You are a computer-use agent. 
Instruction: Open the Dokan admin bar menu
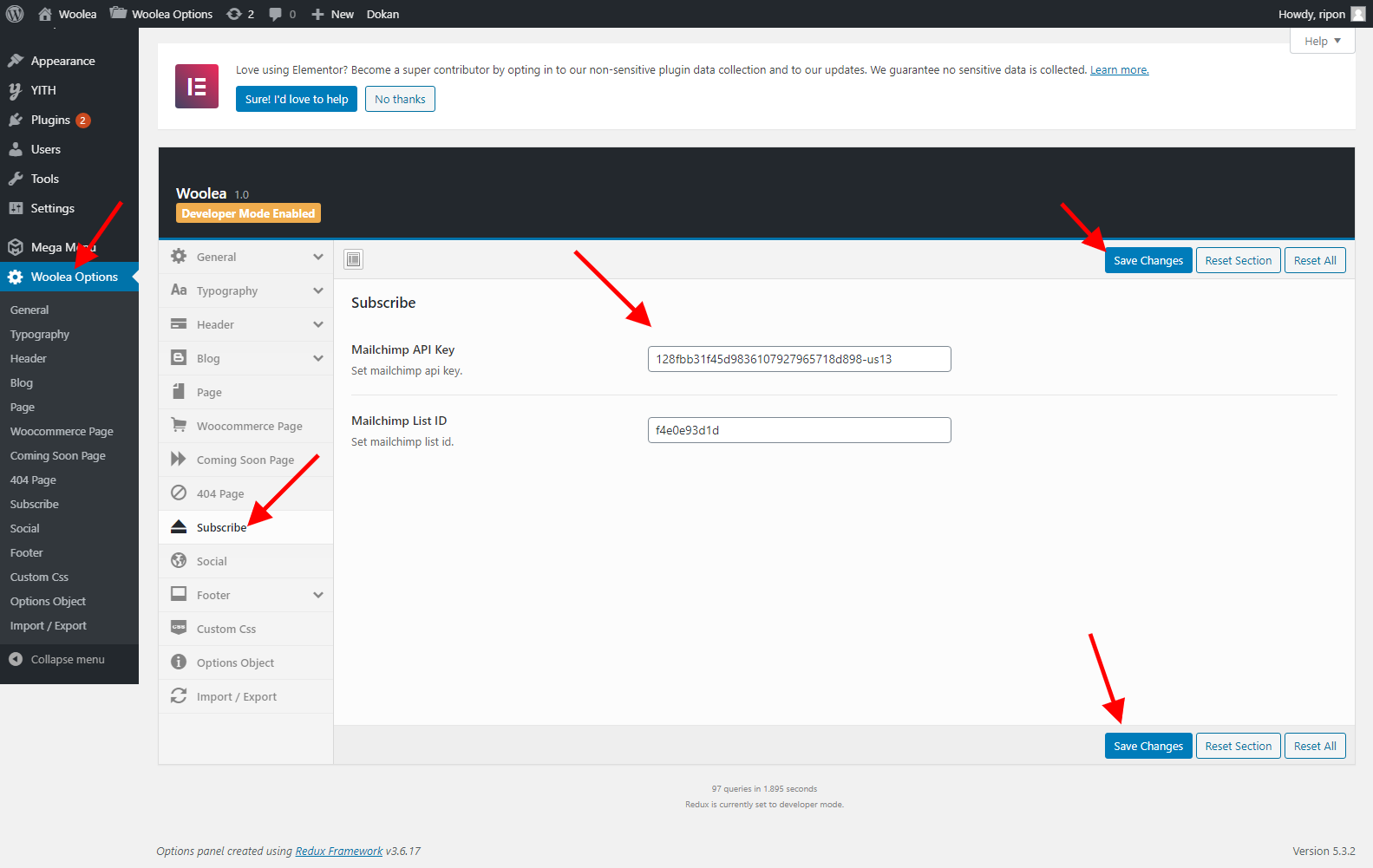(382, 14)
